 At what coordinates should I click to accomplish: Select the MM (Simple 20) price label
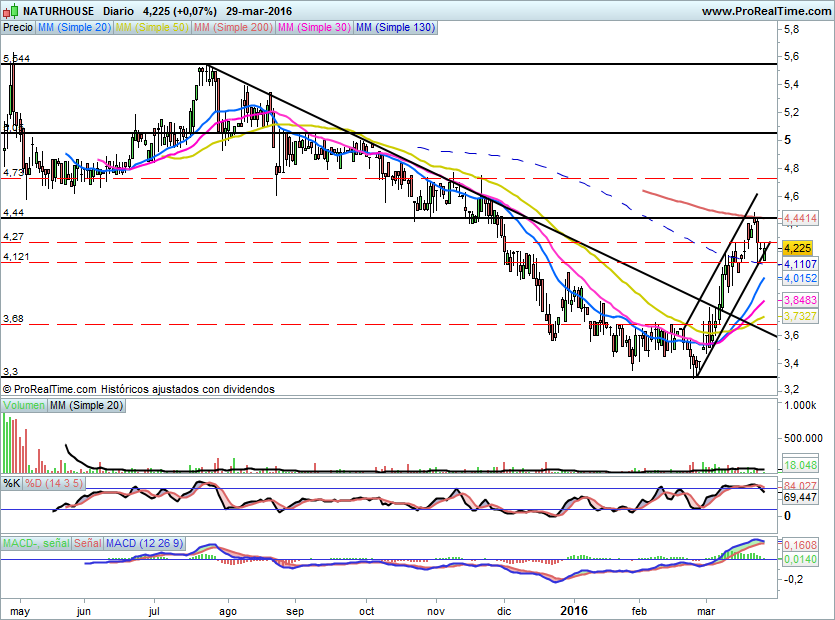(x=74, y=27)
